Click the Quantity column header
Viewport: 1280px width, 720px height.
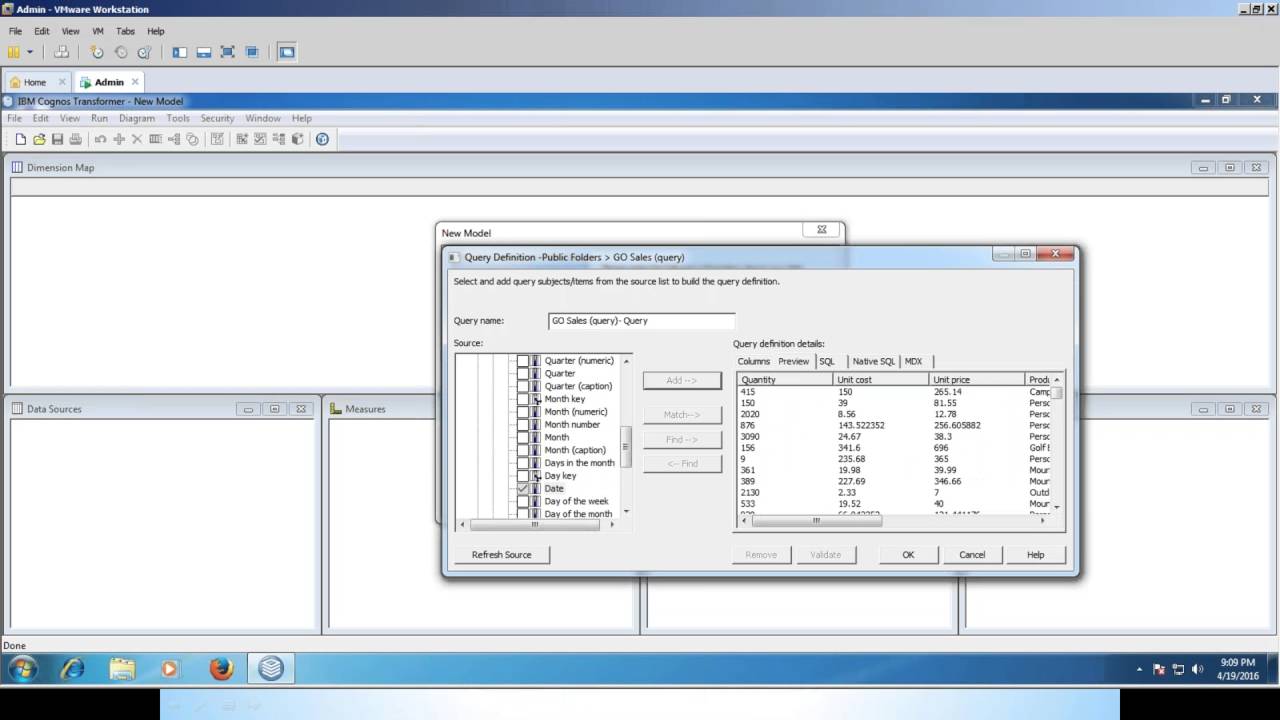tap(786, 380)
